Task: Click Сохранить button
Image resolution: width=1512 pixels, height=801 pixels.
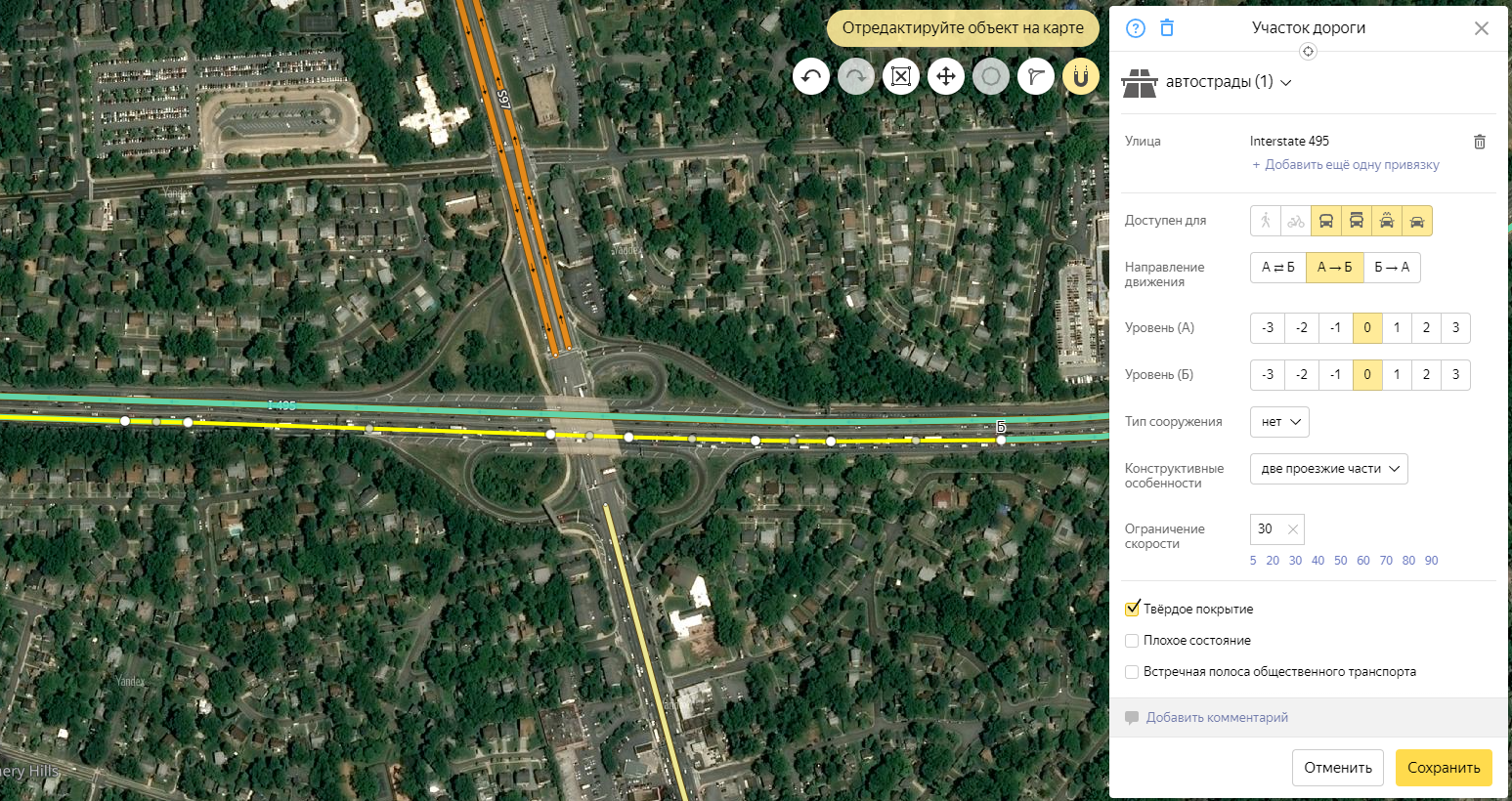Action: (x=1444, y=768)
